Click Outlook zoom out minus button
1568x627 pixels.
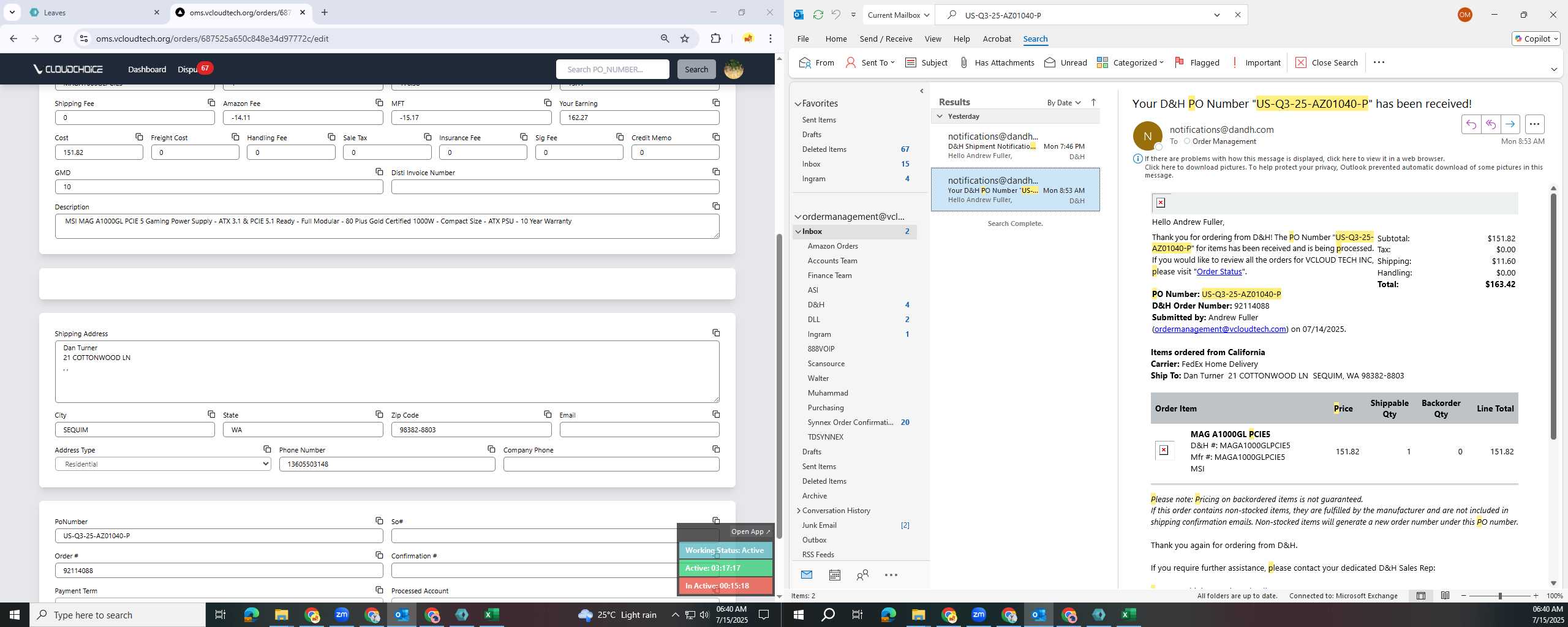pos(1464,596)
